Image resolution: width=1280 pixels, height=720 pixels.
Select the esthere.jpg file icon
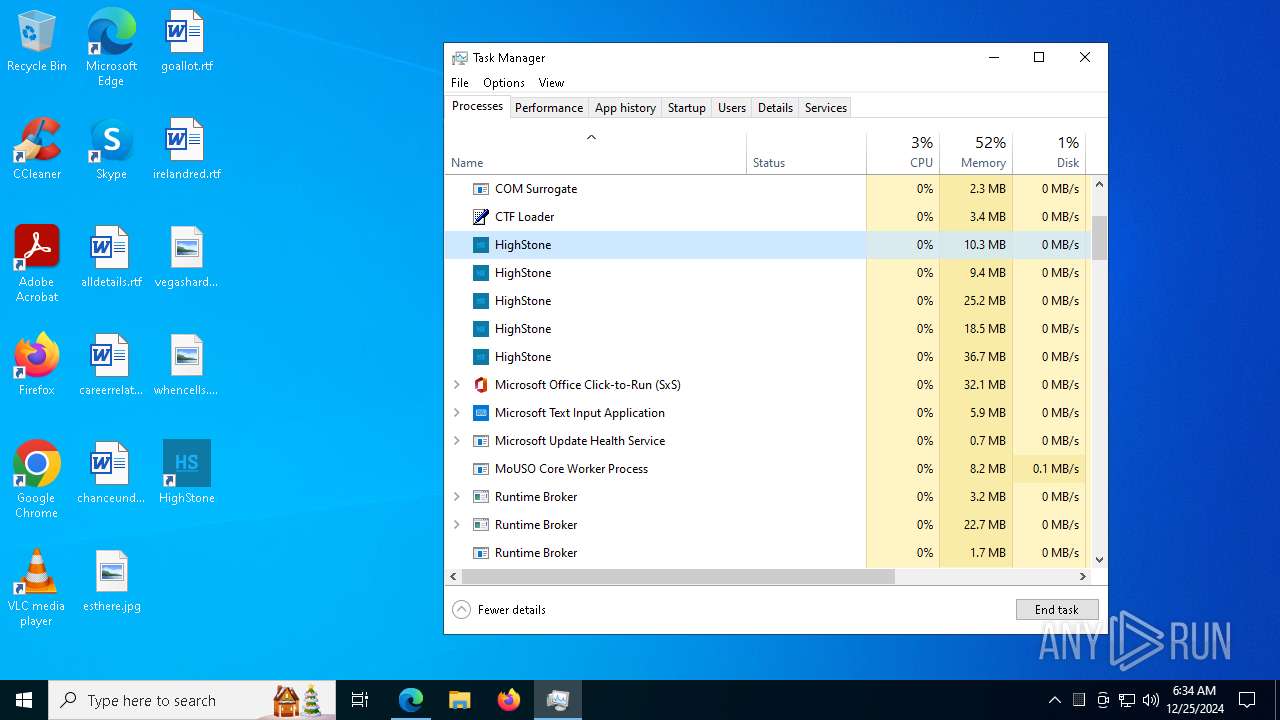[111, 582]
